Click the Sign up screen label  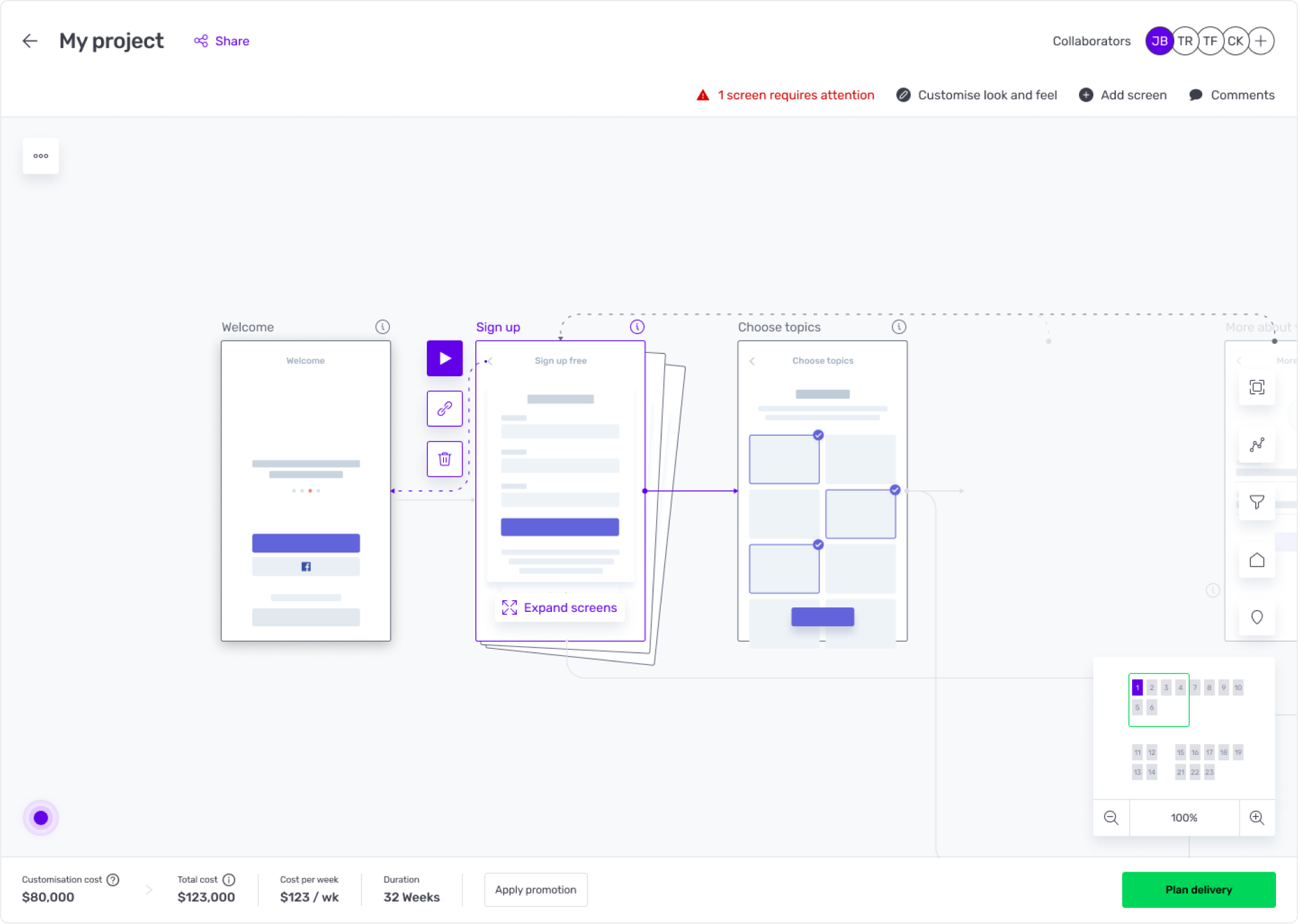(x=498, y=327)
